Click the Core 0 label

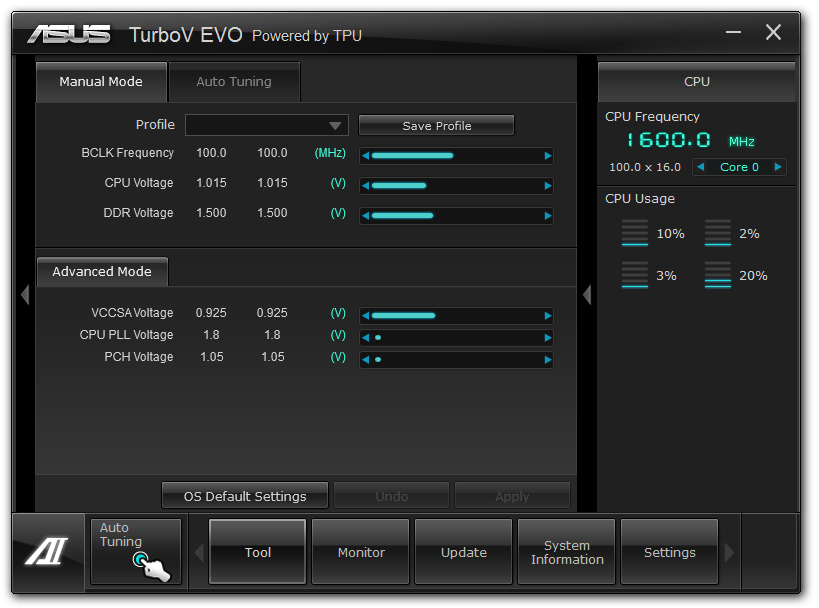tap(739, 167)
